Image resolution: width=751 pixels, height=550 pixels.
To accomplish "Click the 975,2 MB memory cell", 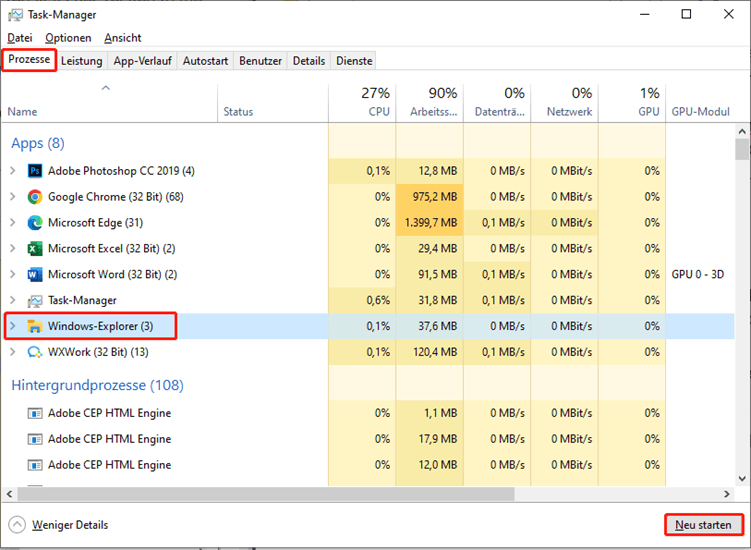I will coord(430,196).
